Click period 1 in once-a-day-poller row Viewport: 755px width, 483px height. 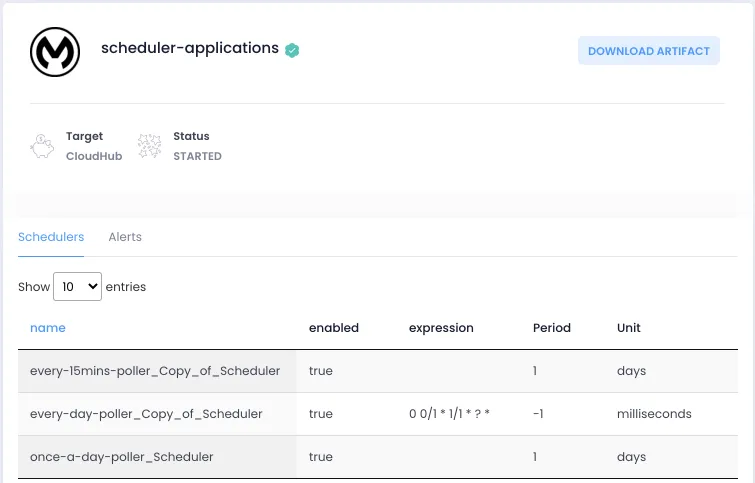(x=535, y=457)
